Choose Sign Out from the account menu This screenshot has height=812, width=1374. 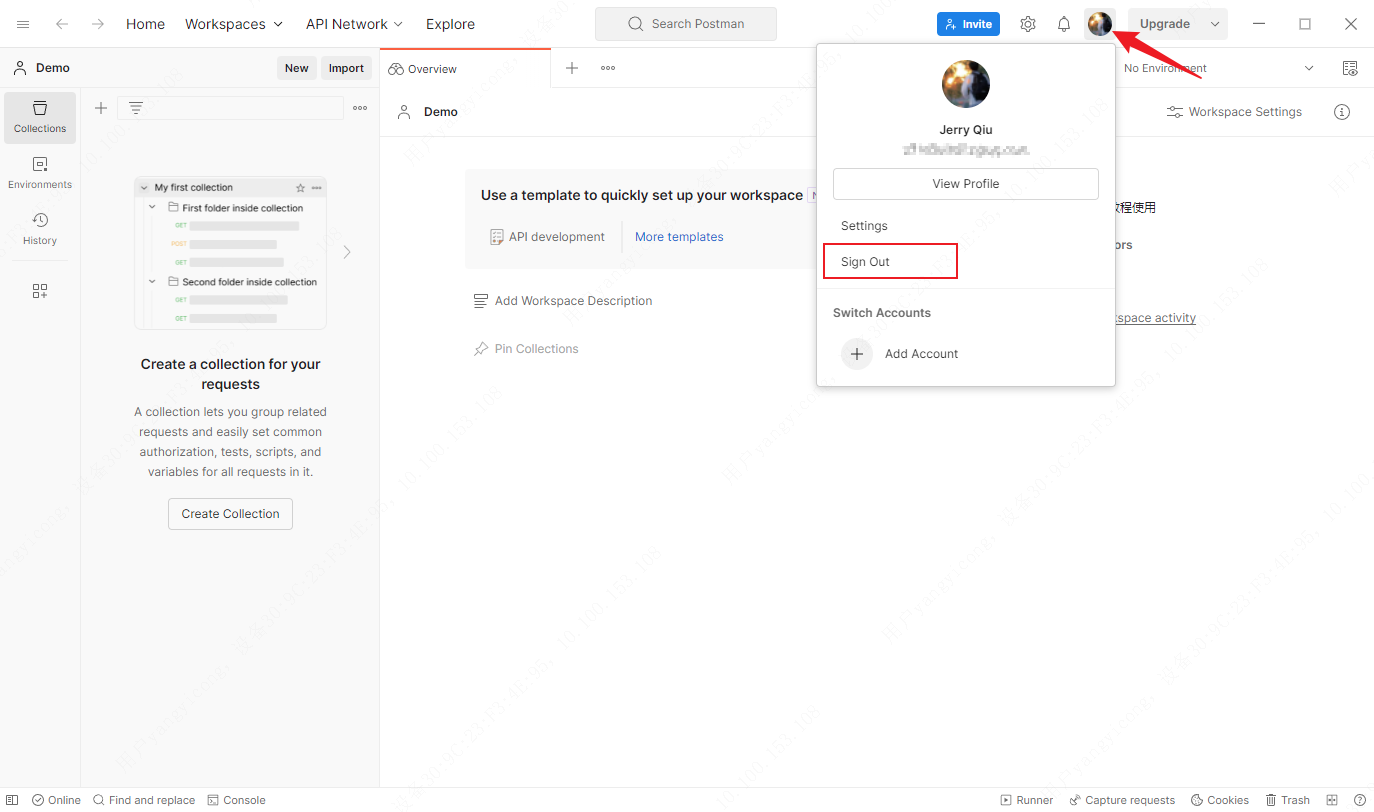(x=865, y=262)
